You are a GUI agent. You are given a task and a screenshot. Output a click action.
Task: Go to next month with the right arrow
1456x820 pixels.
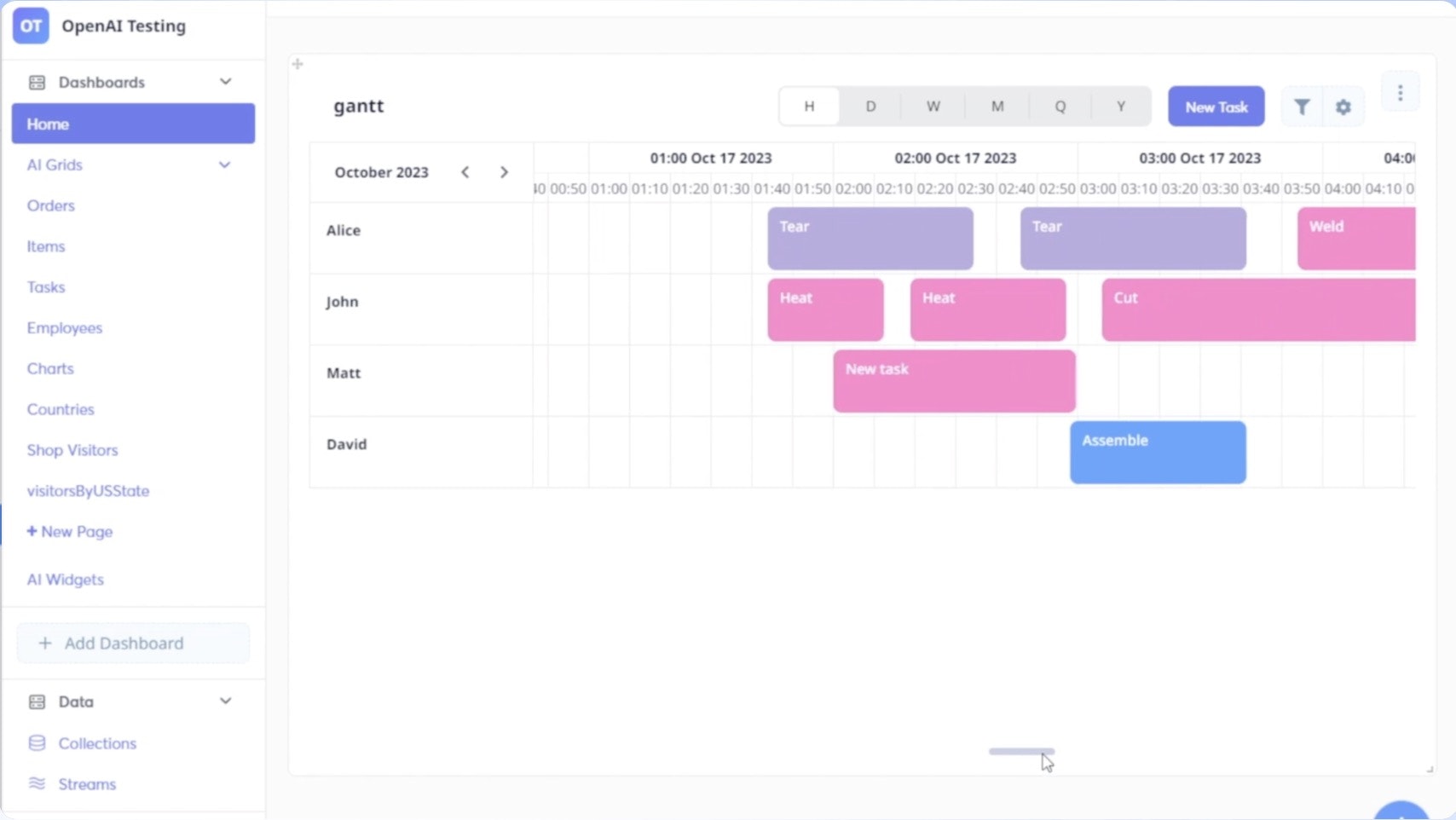(x=504, y=171)
